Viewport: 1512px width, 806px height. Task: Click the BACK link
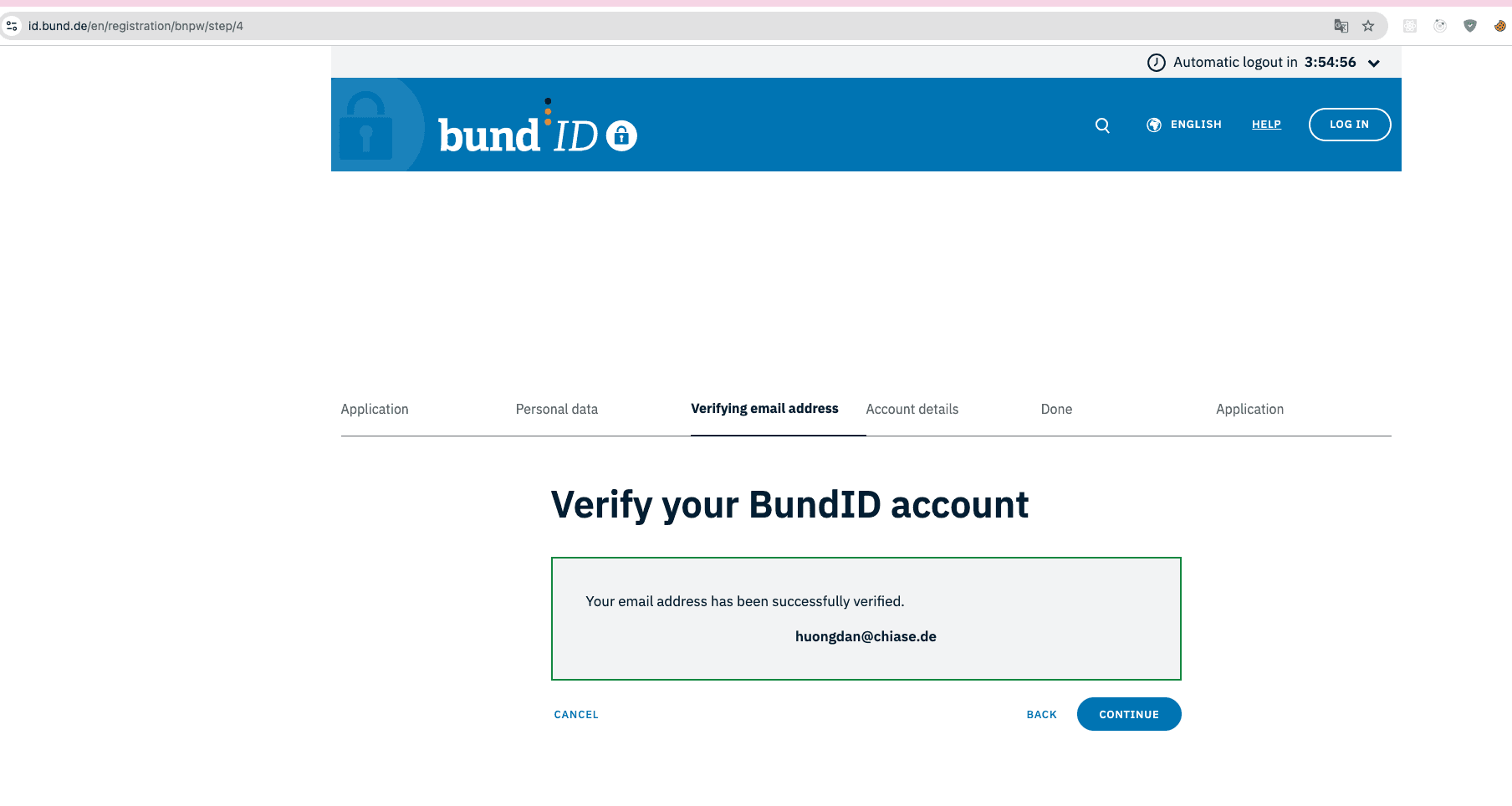[1041, 715]
